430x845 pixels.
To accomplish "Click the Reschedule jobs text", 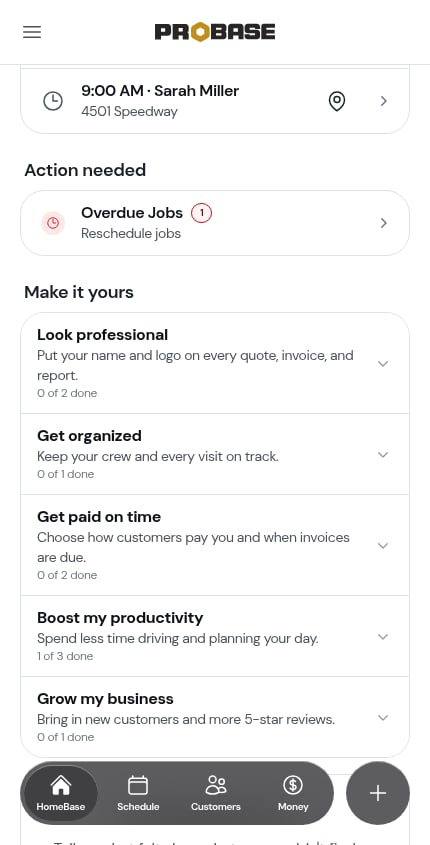I will tap(131, 233).
